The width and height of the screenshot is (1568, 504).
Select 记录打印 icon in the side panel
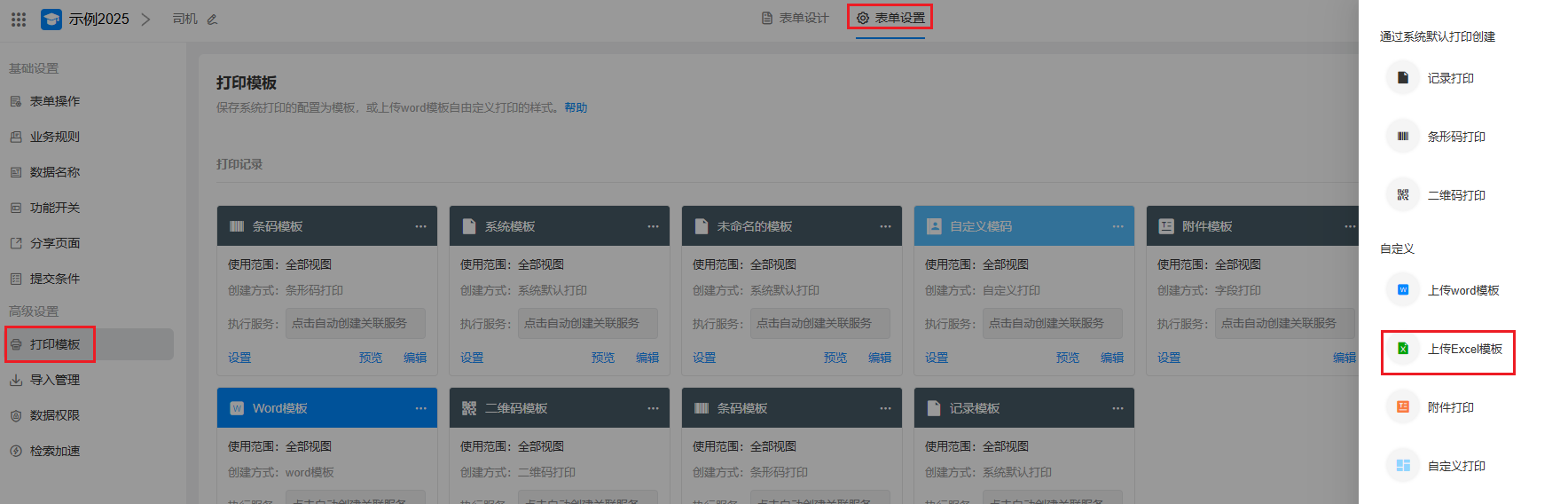coord(1403,78)
